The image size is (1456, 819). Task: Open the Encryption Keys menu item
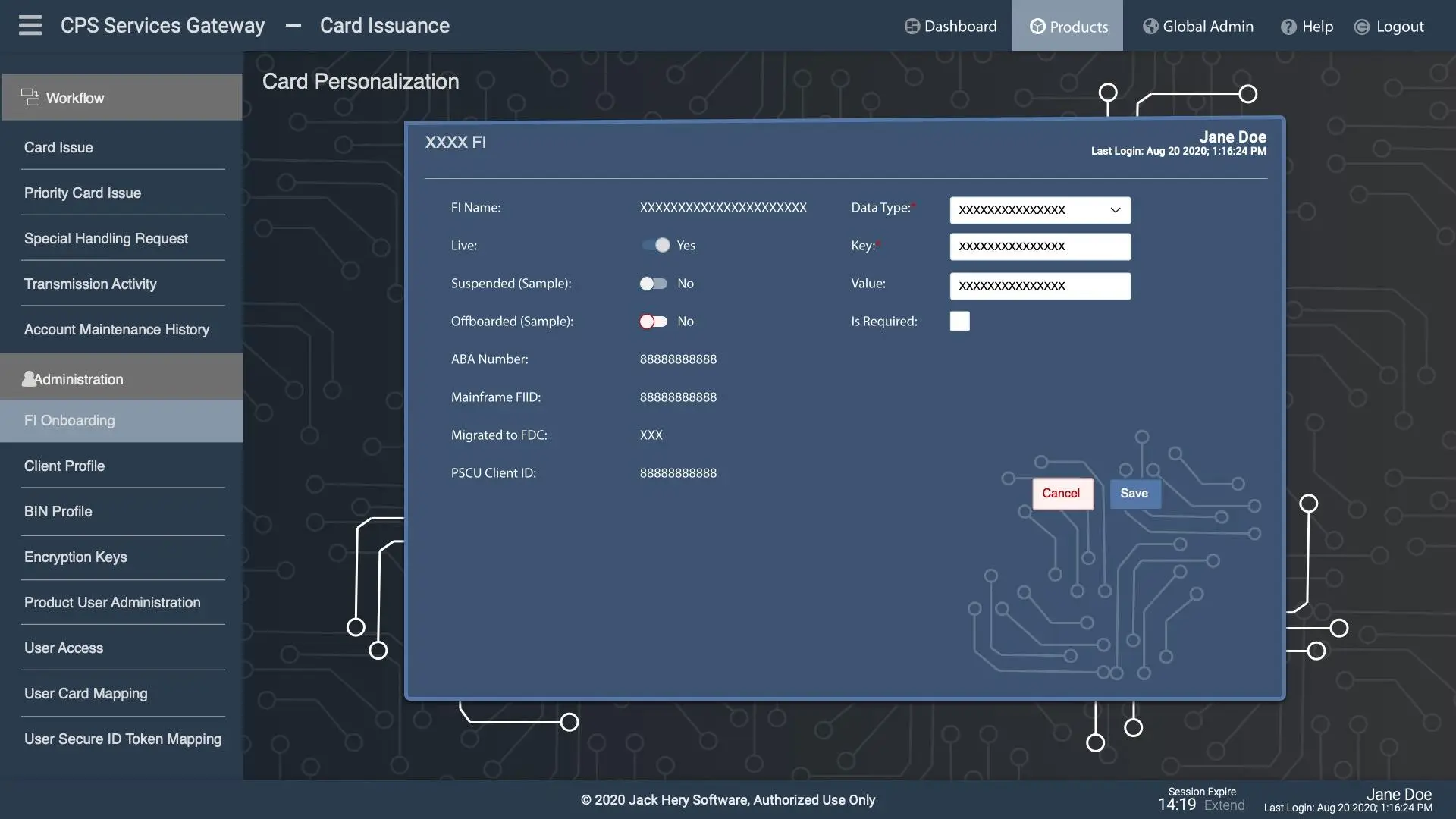(76, 557)
